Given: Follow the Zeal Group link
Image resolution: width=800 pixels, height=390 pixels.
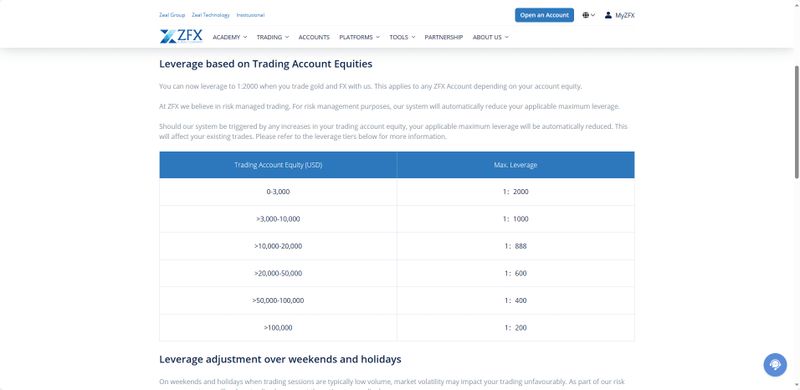Looking at the screenshot, I should [x=172, y=15].
